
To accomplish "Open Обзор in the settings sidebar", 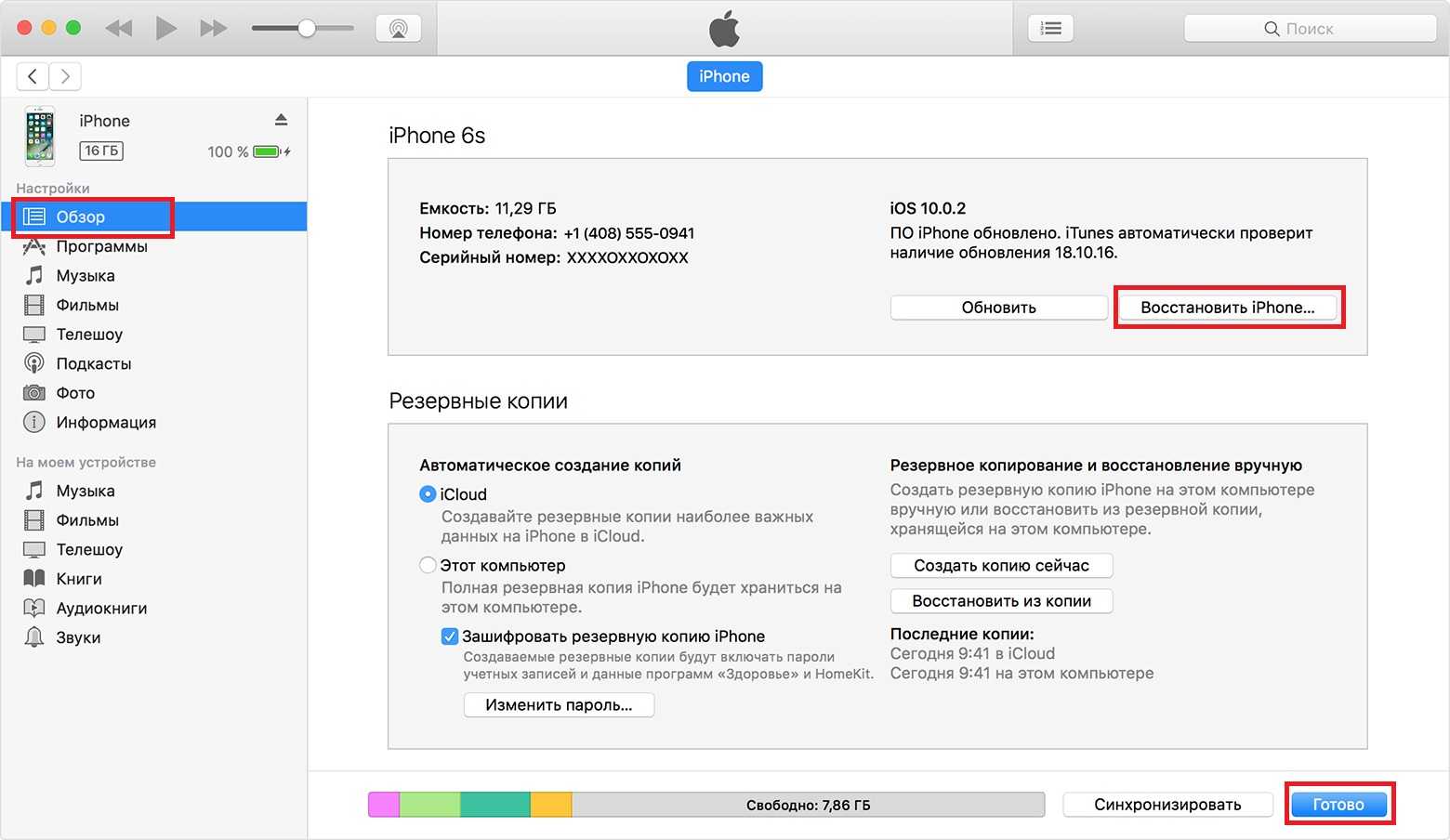I will click(81, 217).
